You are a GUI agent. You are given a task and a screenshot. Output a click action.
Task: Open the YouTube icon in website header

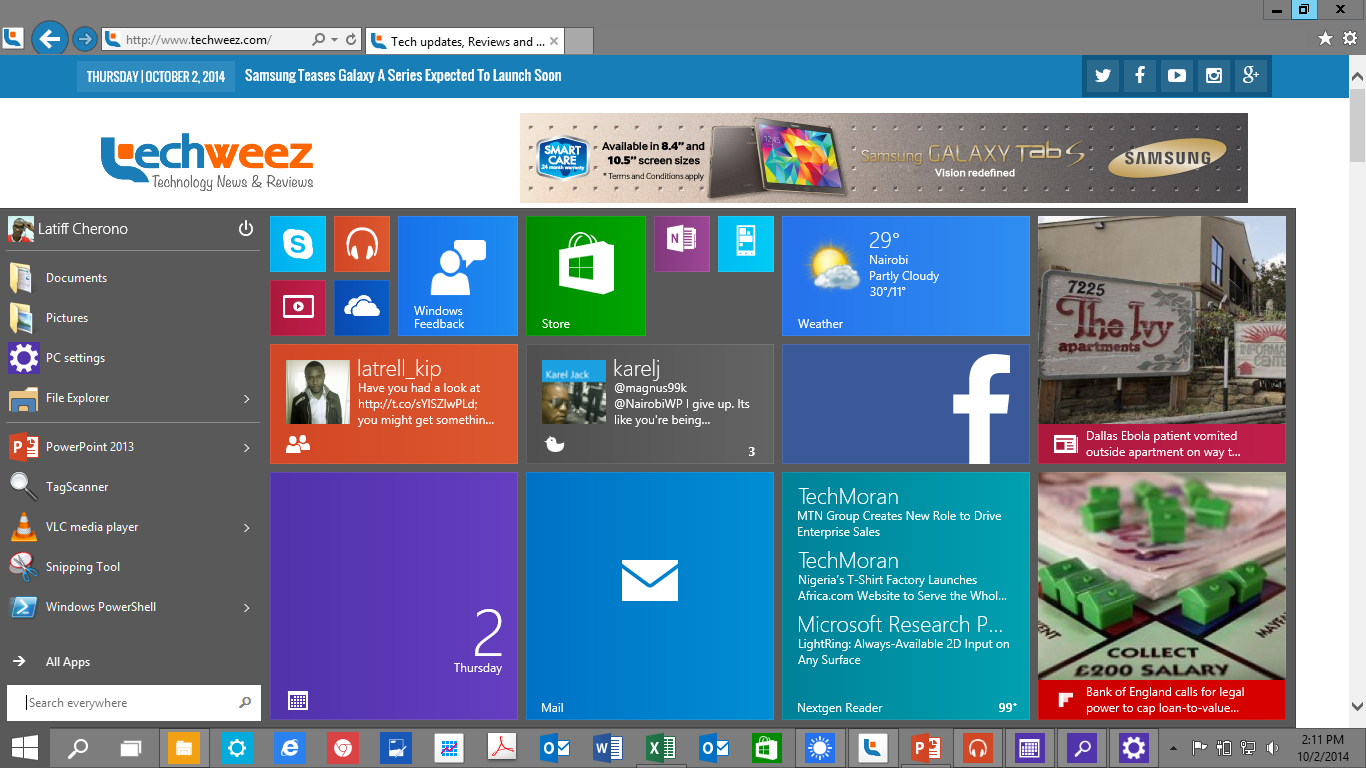1177,76
